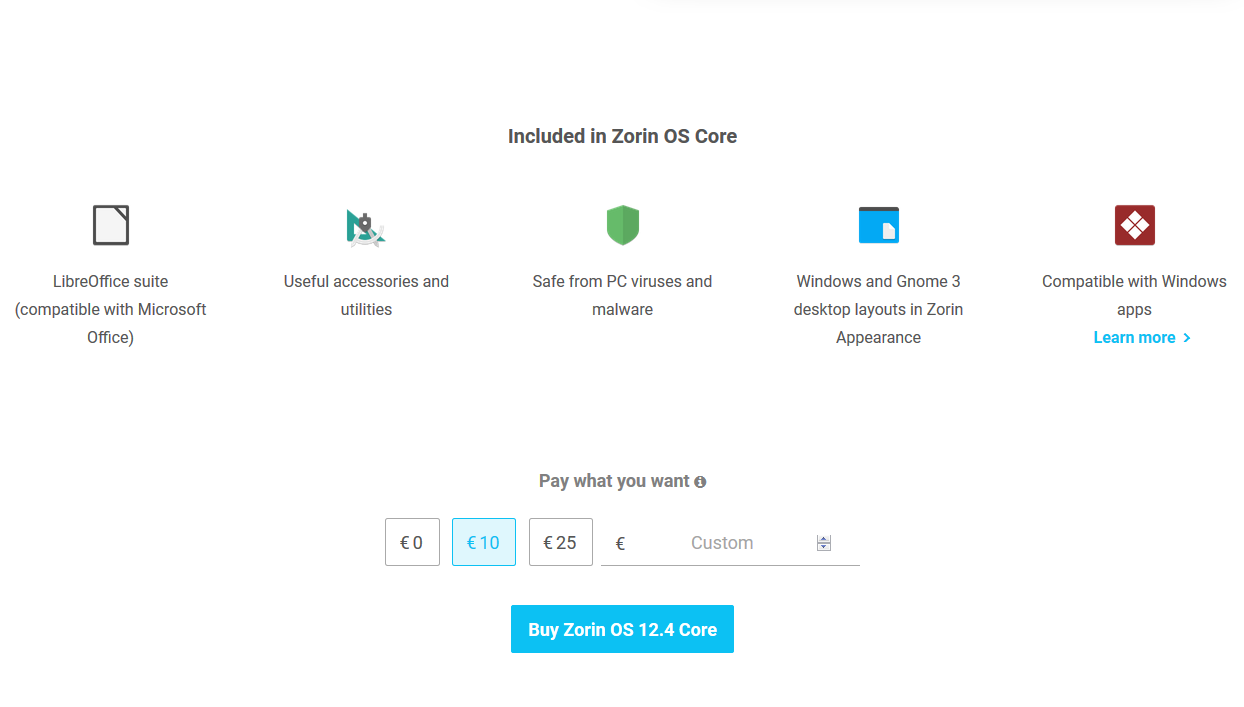Click the red Windows apps compatibility icon
The width and height of the screenshot is (1244, 707).
coord(1135,225)
